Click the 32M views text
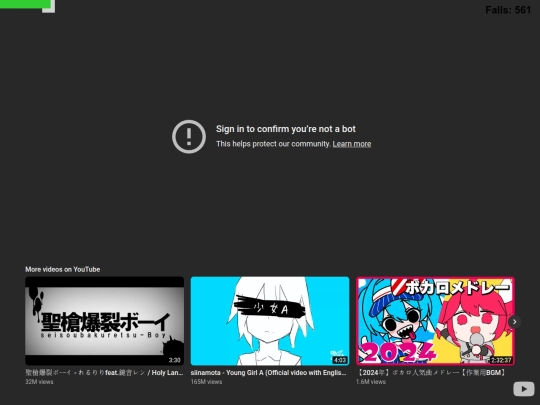This screenshot has height=405, width=540. tap(39, 382)
